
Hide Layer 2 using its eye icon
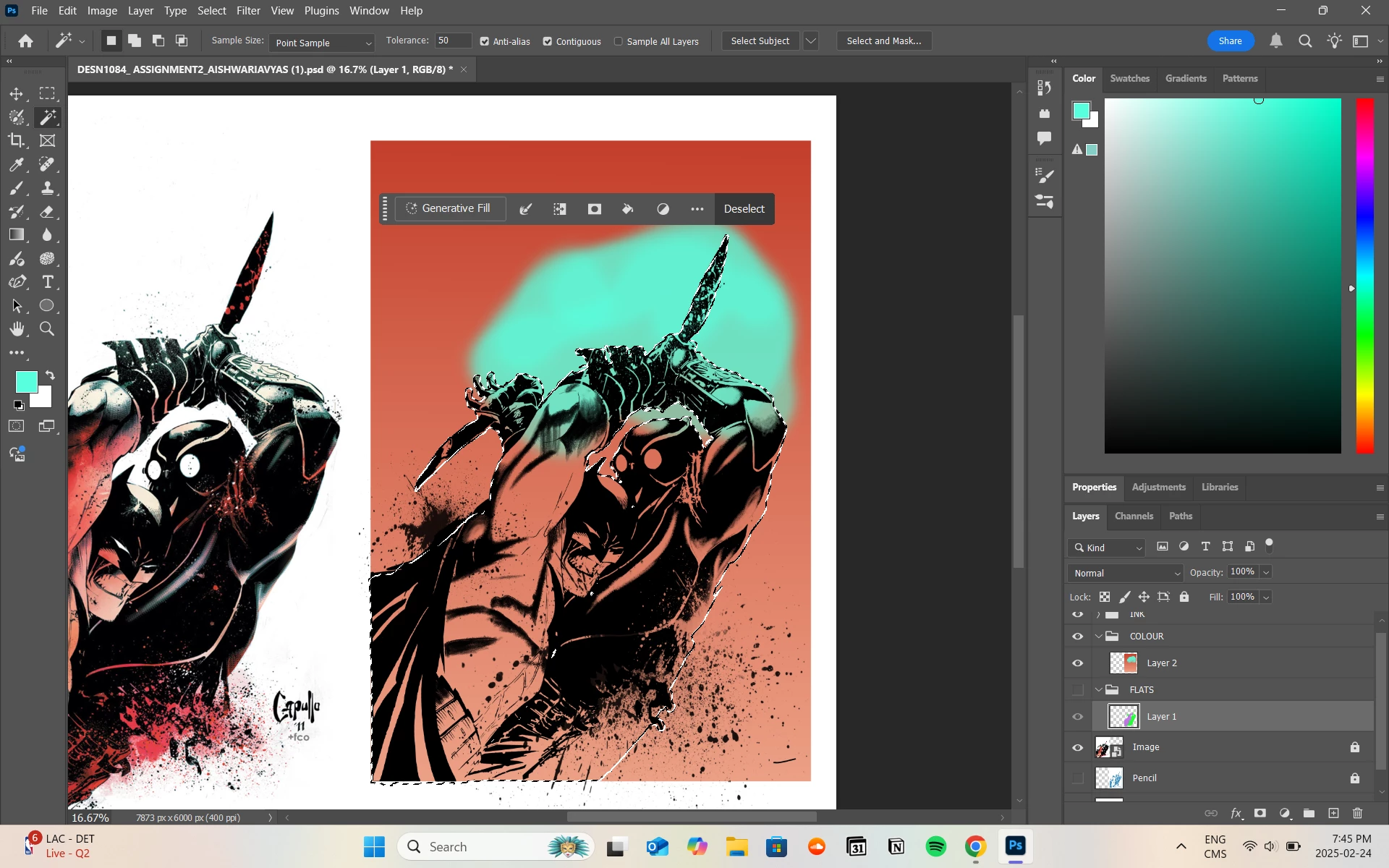(x=1078, y=663)
